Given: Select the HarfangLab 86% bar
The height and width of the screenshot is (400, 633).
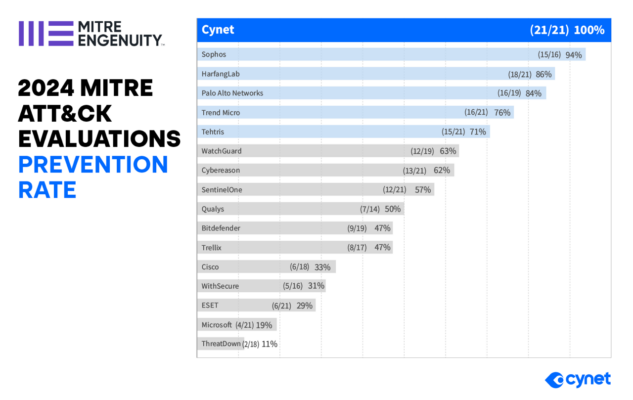Looking at the screenshot, I should point(376,74).
